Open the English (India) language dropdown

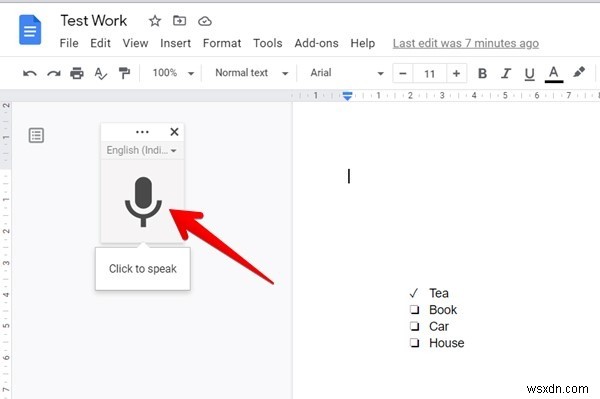[142, 150]
